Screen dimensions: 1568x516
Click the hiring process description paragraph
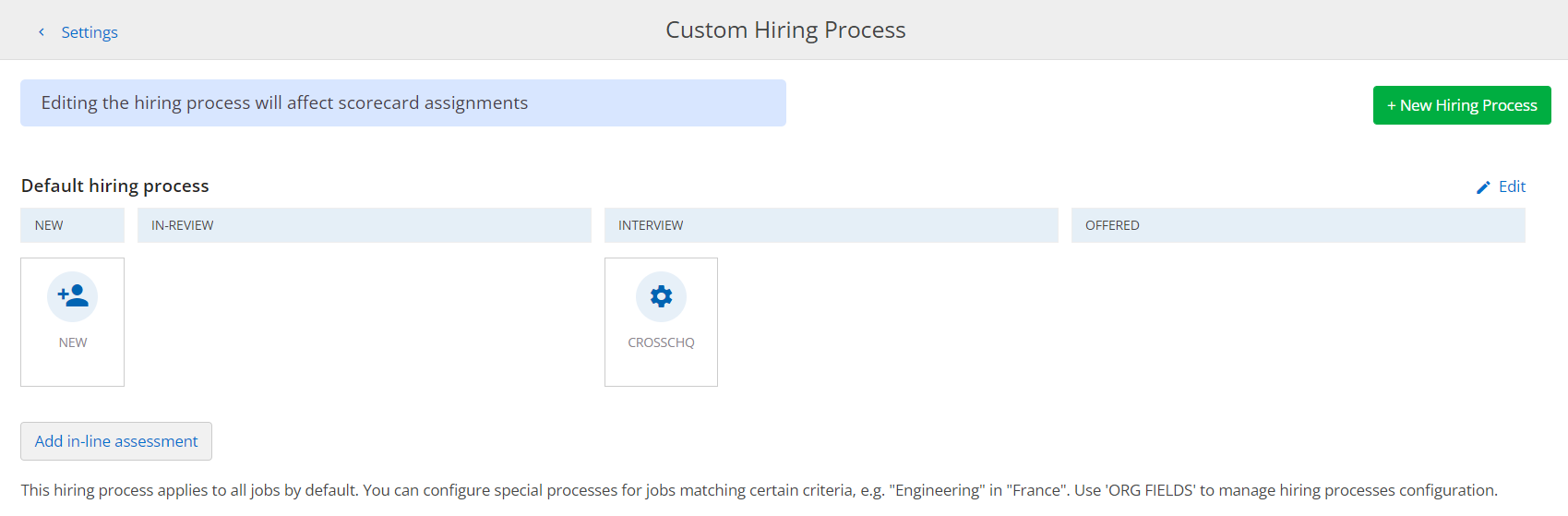click(x=759, y=490)
